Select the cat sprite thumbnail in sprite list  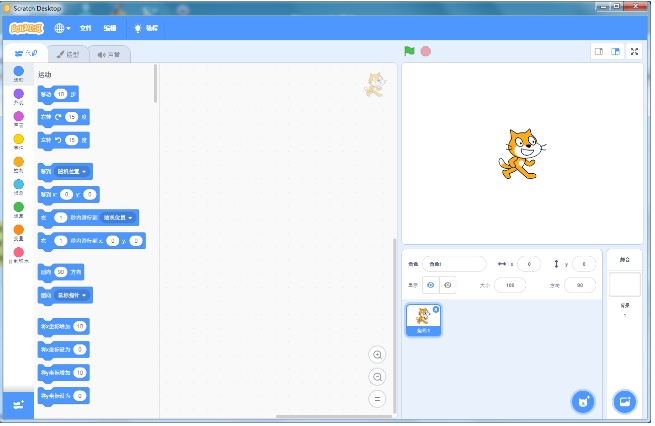coord(423,320)
